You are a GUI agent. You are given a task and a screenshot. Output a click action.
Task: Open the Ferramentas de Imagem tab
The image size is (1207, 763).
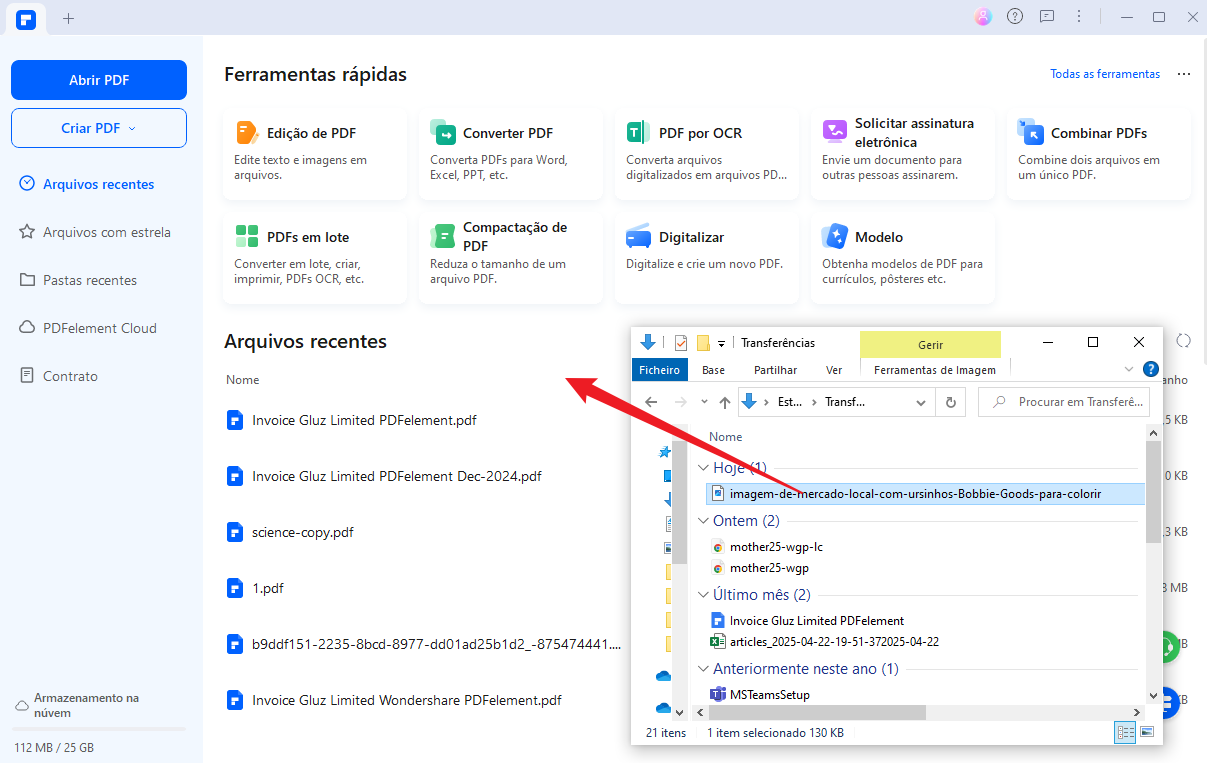(935, 369)
